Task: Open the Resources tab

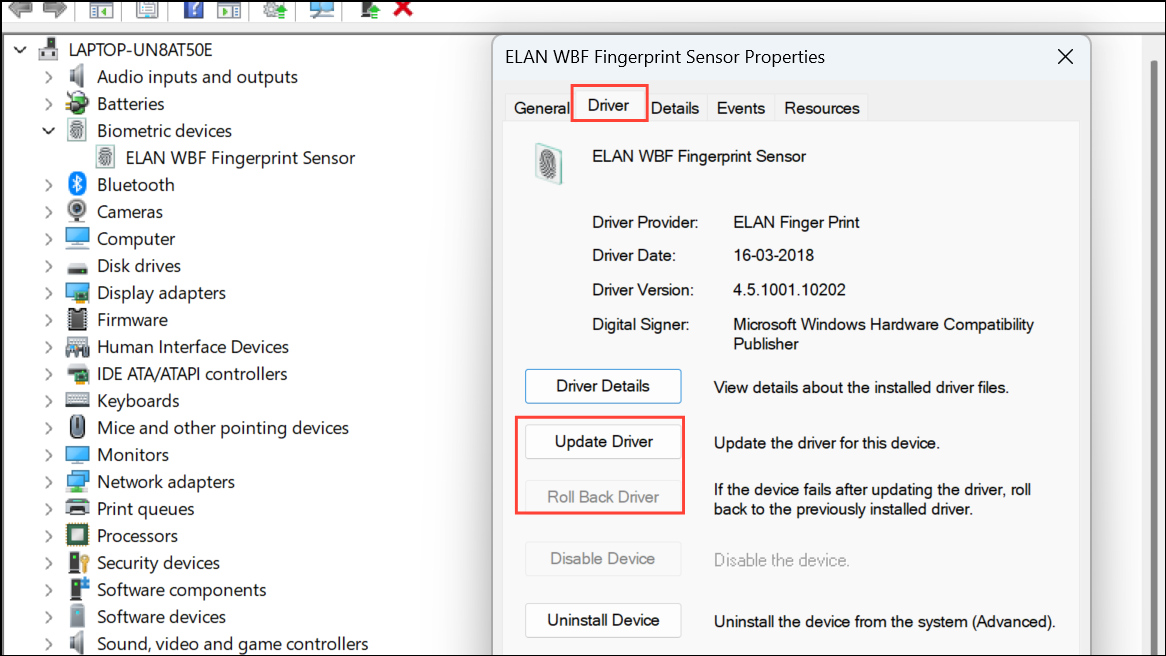Action: [822, 108]
